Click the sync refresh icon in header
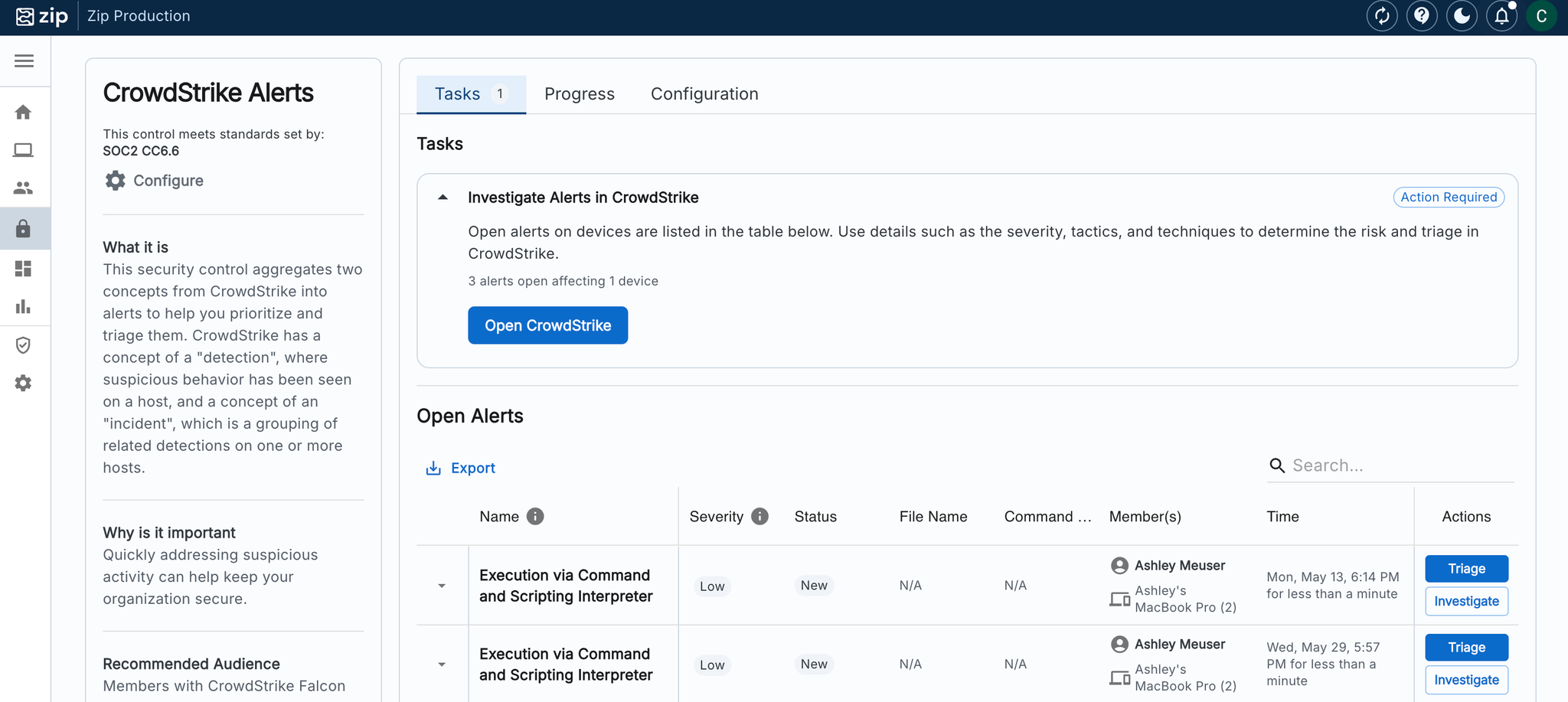This screenshot has width=1568, height=702. (1382, 16)
